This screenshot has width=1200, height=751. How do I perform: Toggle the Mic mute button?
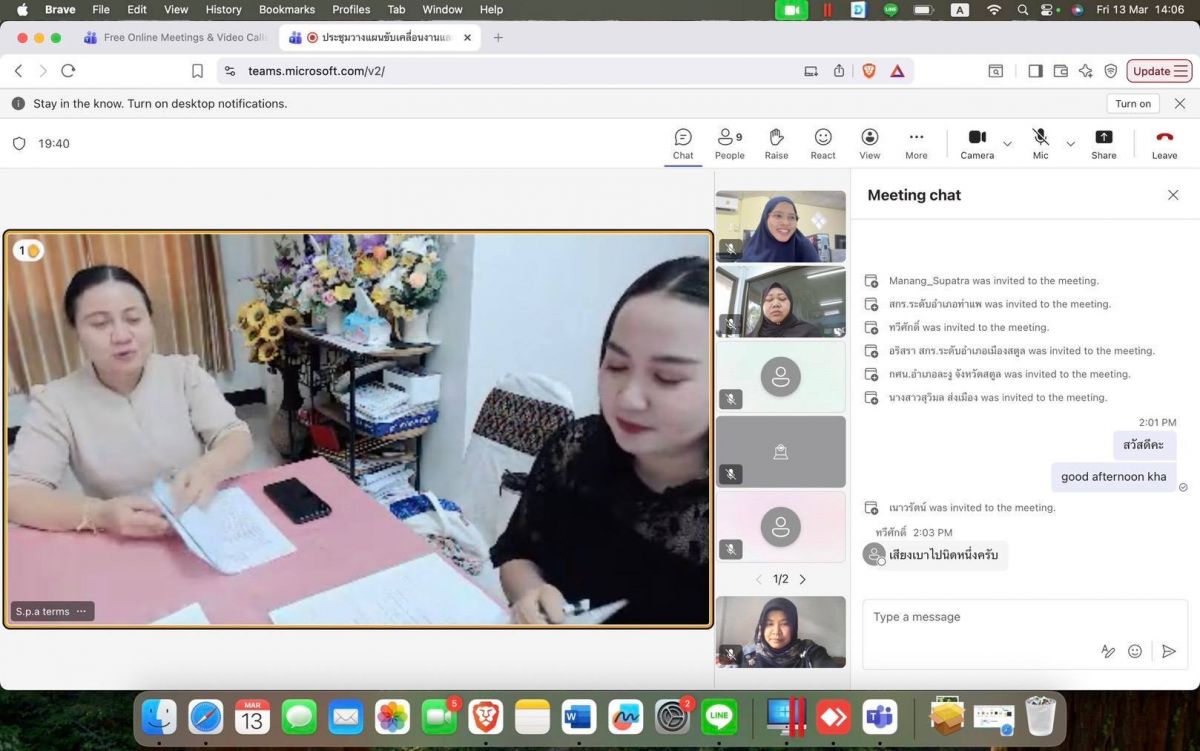click(x=1040, y=143)
